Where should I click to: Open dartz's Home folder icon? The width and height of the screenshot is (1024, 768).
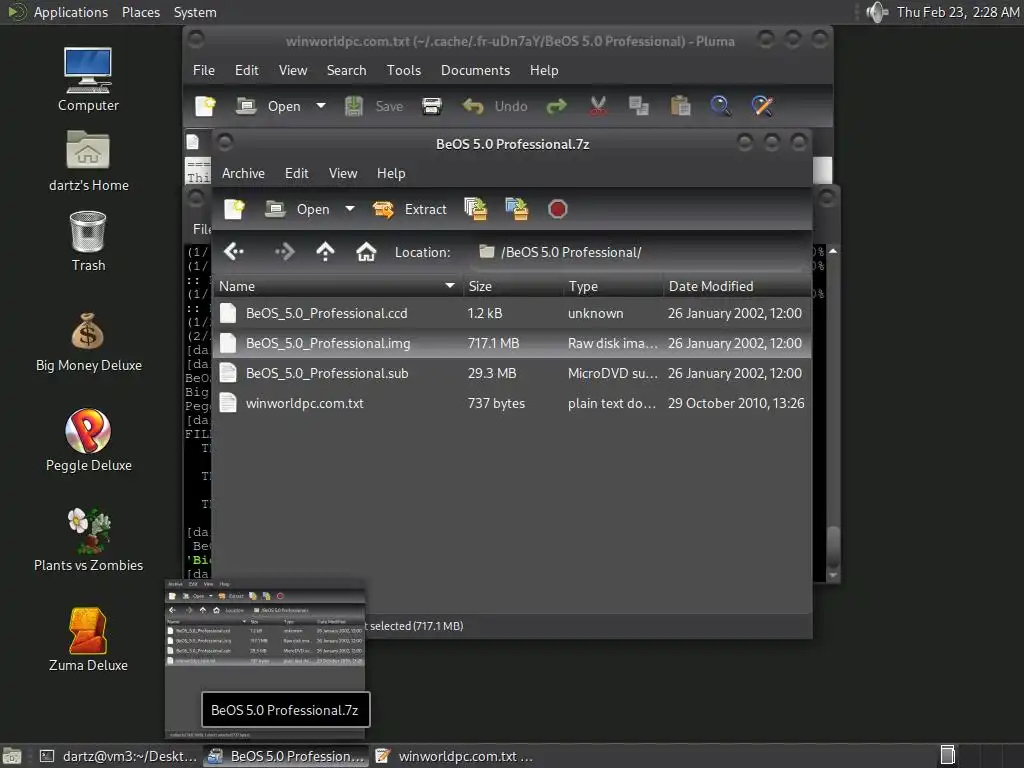[88, 160]
